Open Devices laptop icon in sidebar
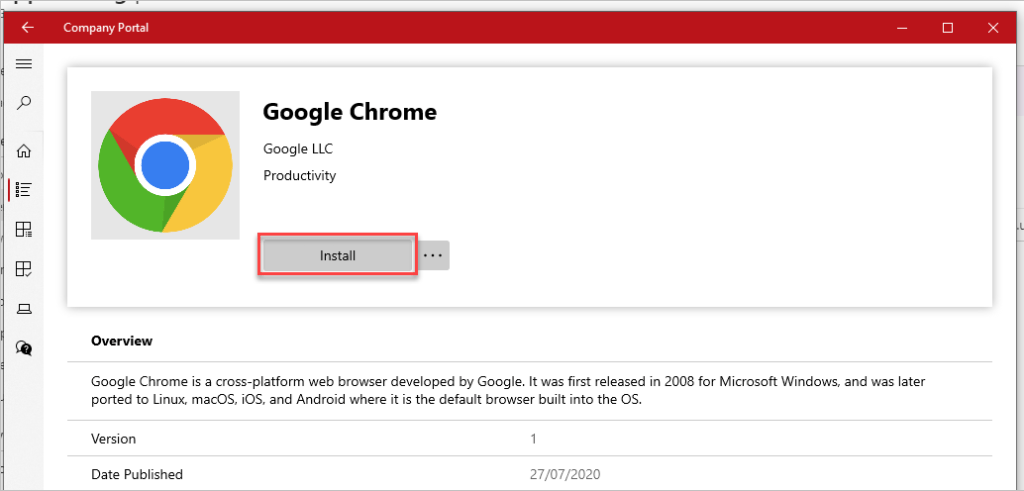The image size is (1024, 491). [x=24, y=308]
